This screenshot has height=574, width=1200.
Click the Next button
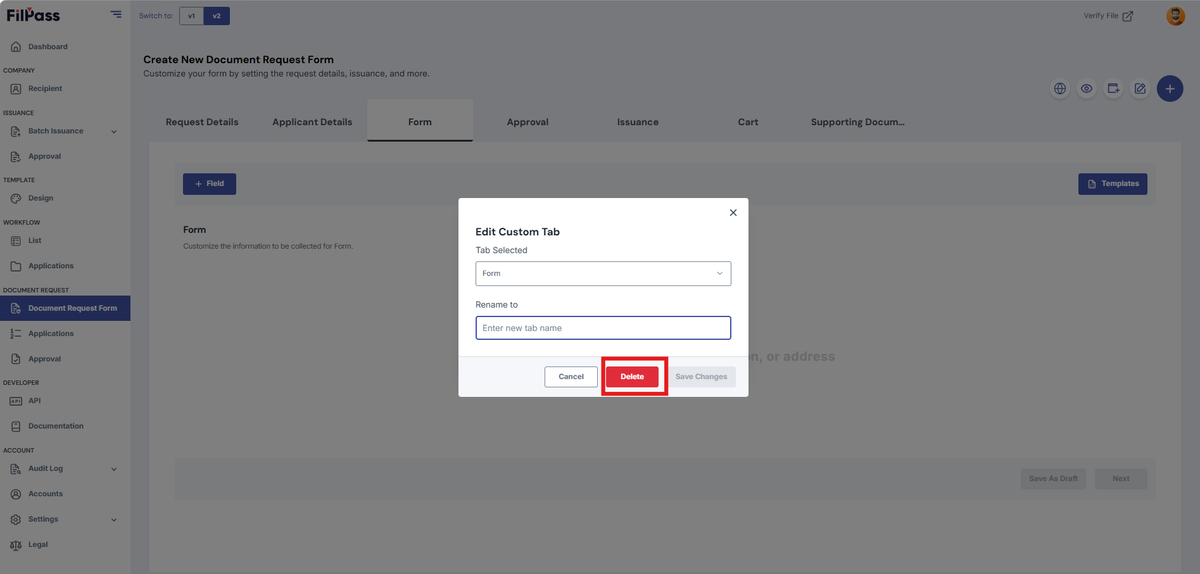[1121, 478]
